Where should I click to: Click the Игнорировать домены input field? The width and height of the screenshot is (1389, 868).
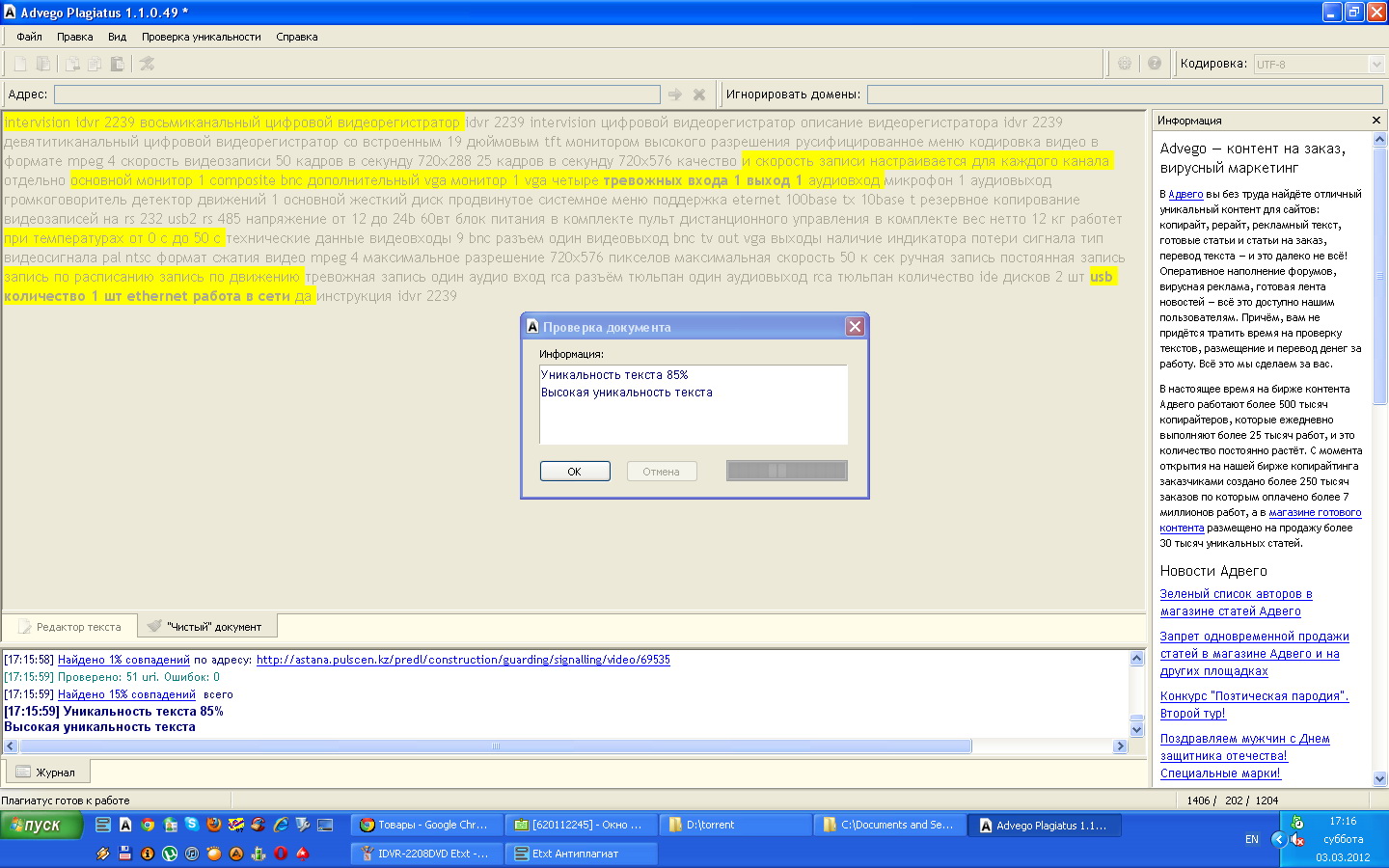pos(1125,95)
